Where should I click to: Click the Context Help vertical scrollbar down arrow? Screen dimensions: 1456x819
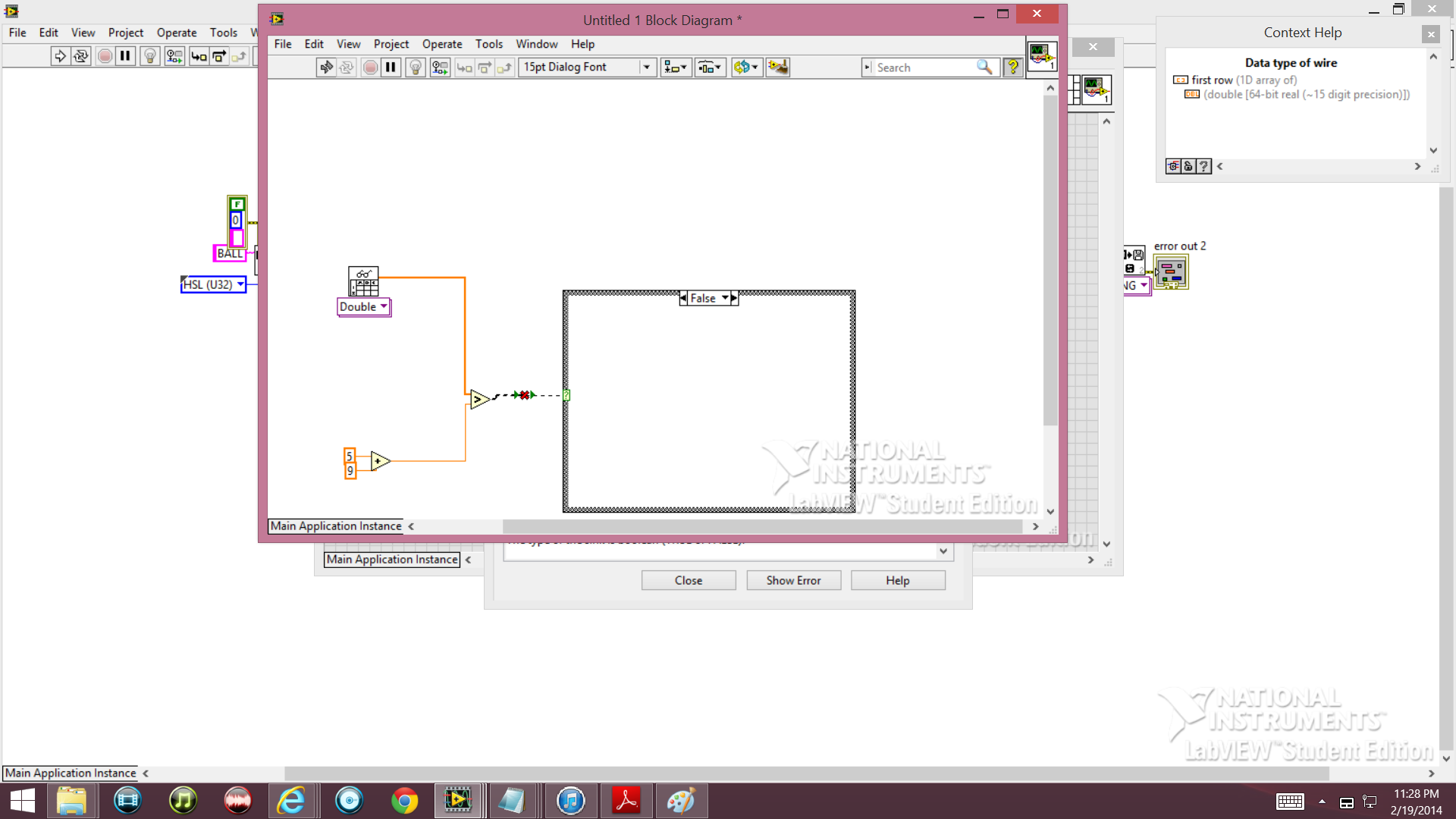coord(1433,150)
